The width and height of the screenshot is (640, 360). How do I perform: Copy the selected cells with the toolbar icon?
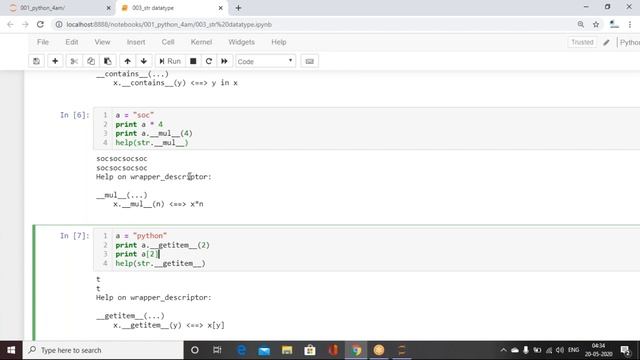(91, 61)
